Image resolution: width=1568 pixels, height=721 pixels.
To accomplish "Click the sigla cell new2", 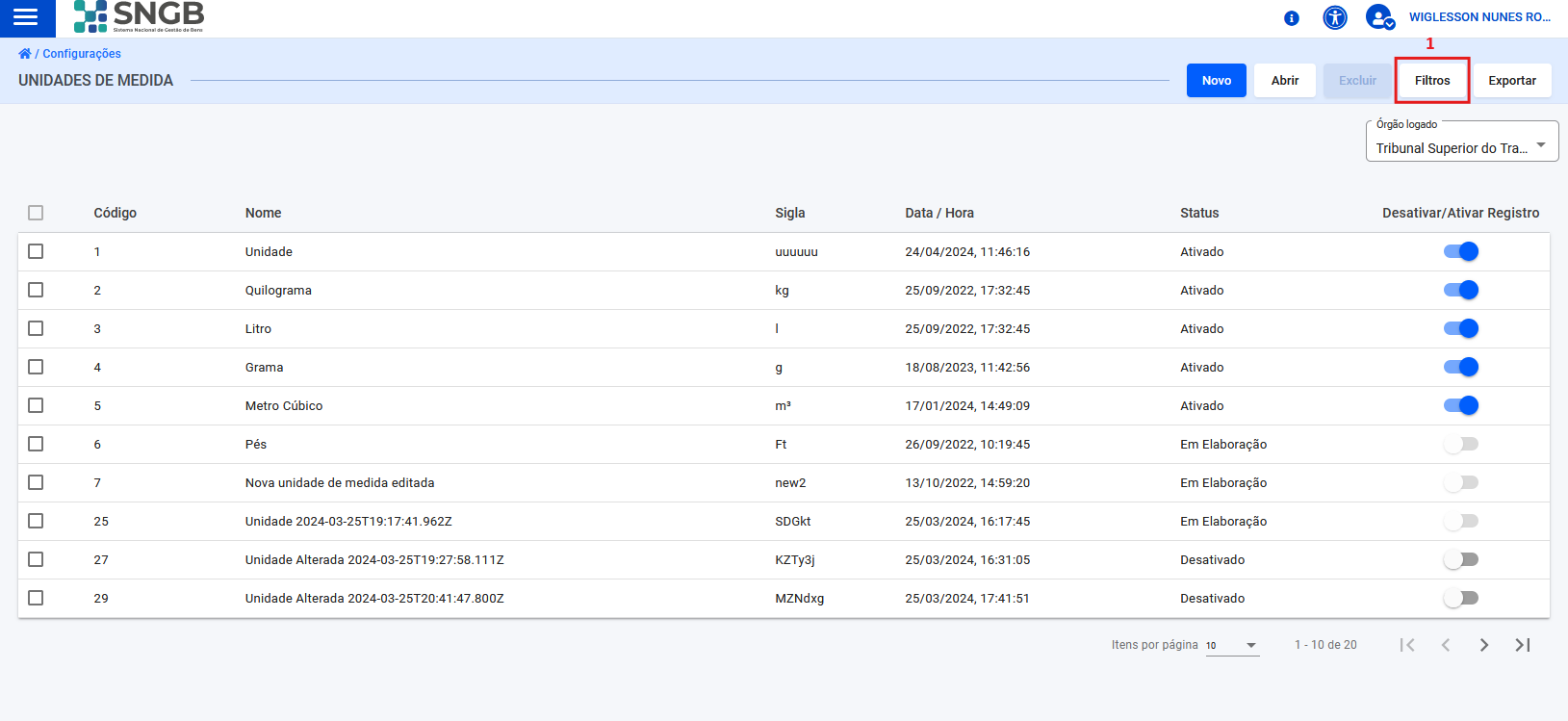I will click(x=790, y=482).
